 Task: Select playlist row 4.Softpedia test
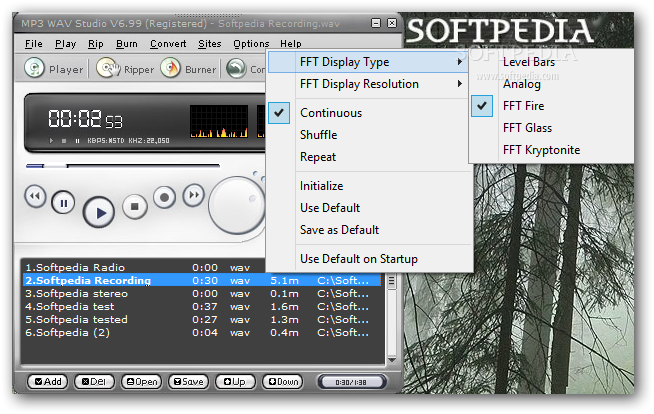click(x=202, y=306)
